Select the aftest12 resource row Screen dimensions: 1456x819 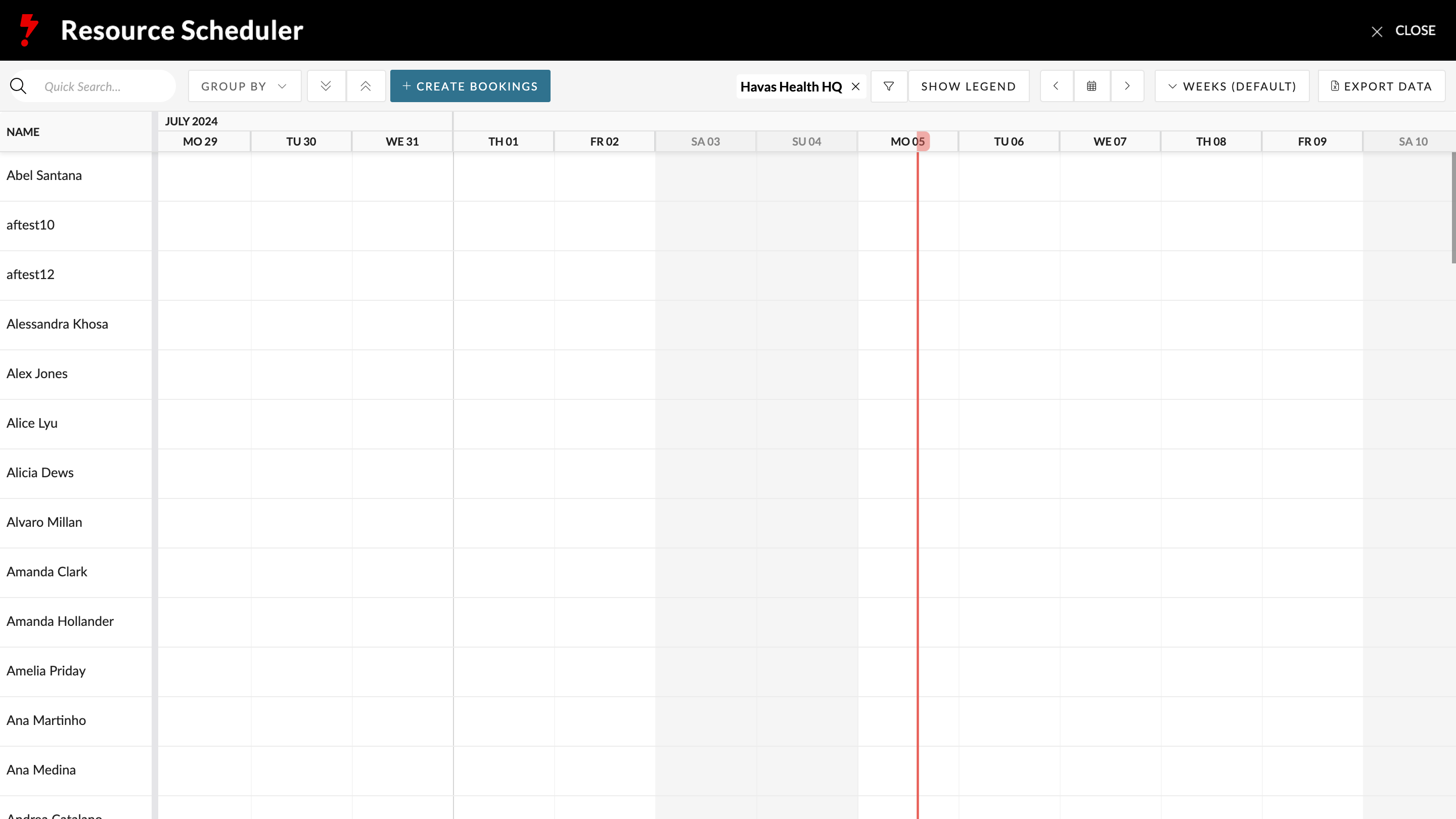point(76,275)
